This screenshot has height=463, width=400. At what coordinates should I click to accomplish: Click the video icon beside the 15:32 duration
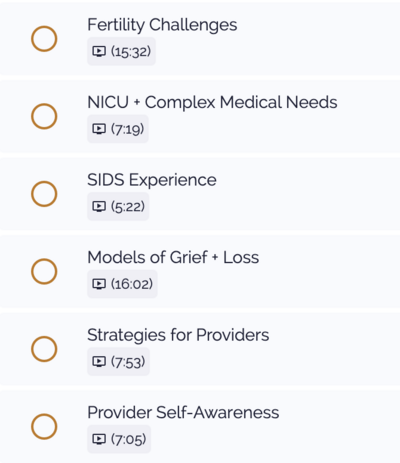click(99, 51)
